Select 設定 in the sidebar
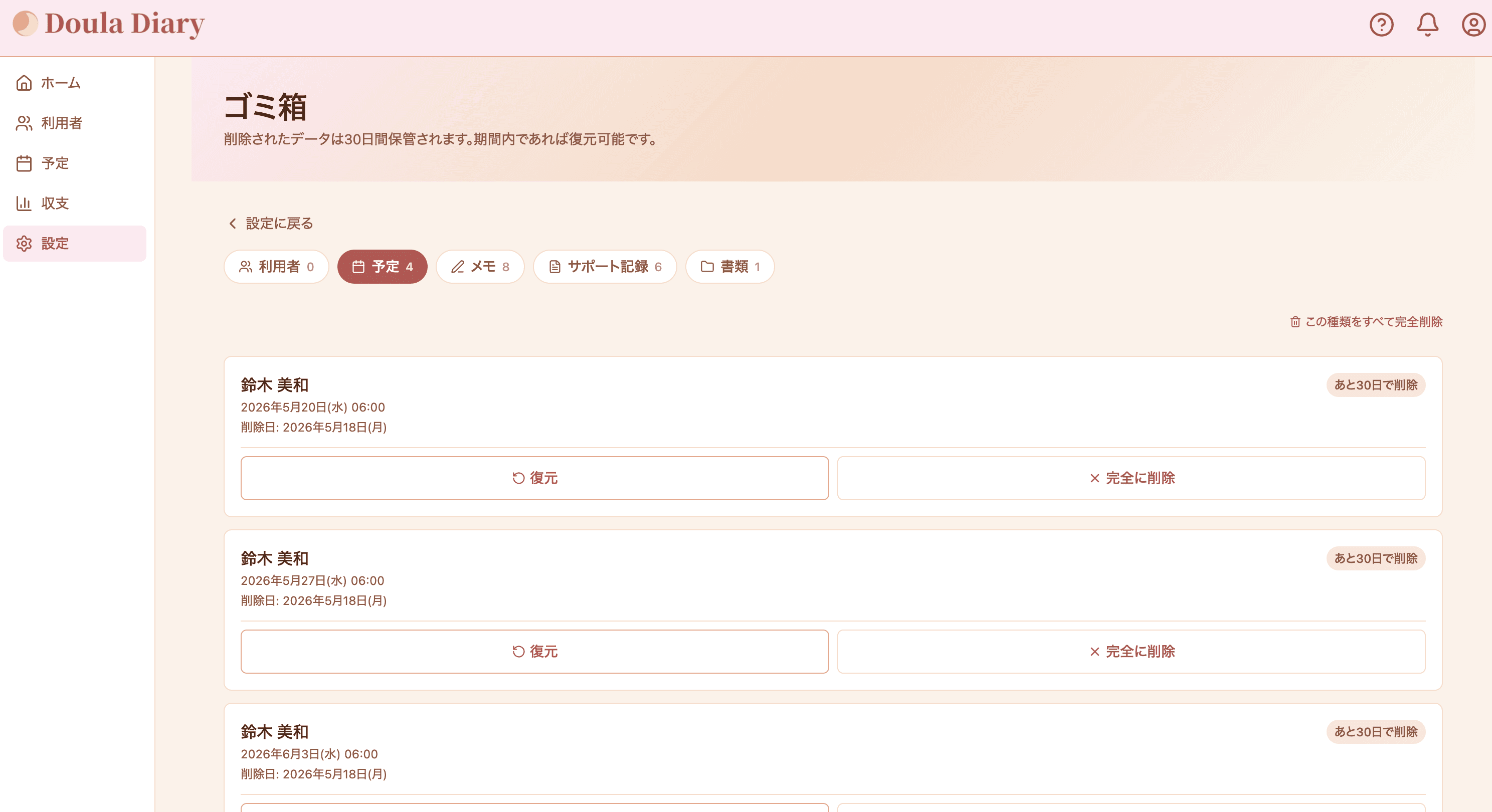Screen dimensions: 1492x812 tap(75, 243)
